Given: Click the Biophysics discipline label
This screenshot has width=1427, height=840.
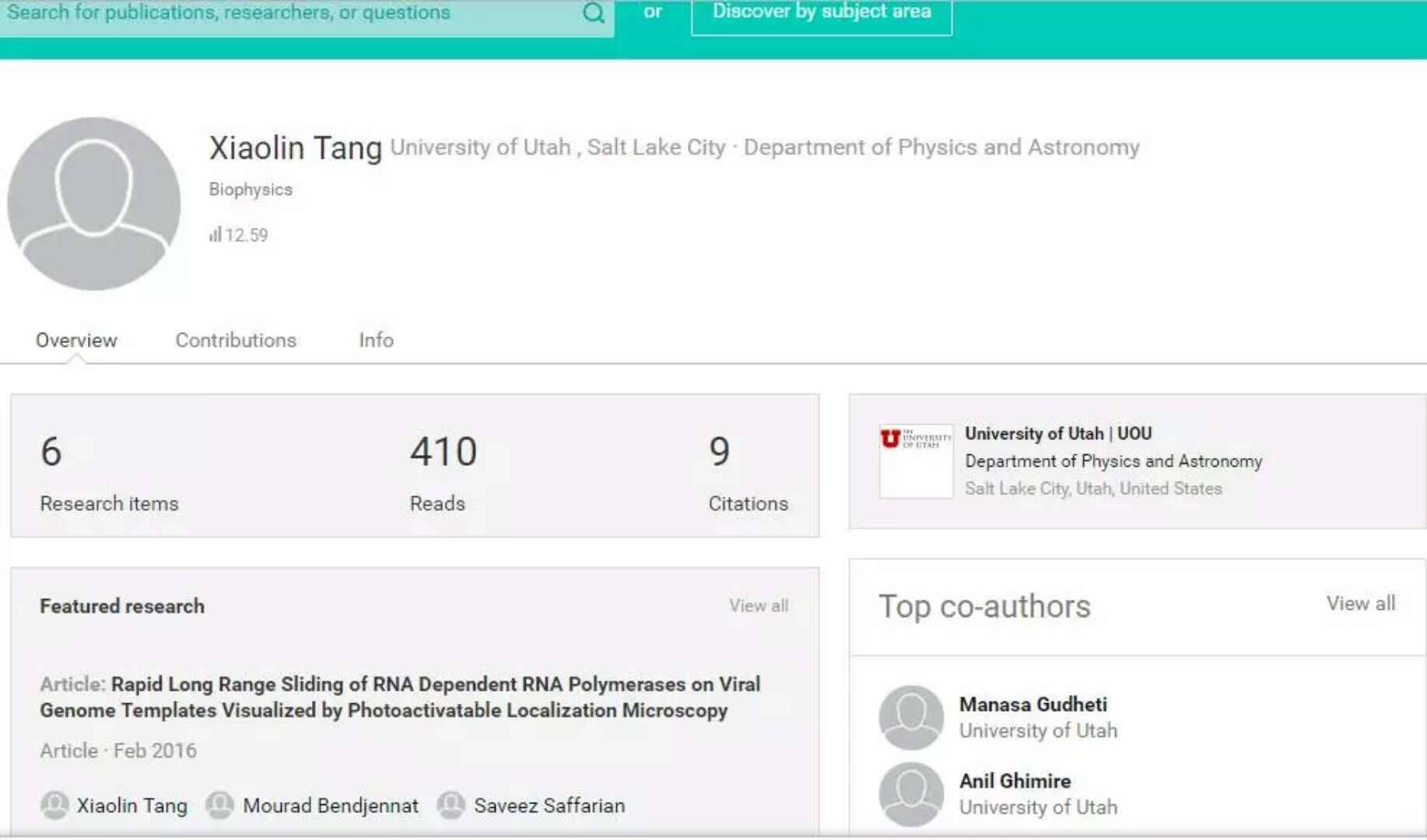Looking at the screenshot, I should (x=251, y=189).
